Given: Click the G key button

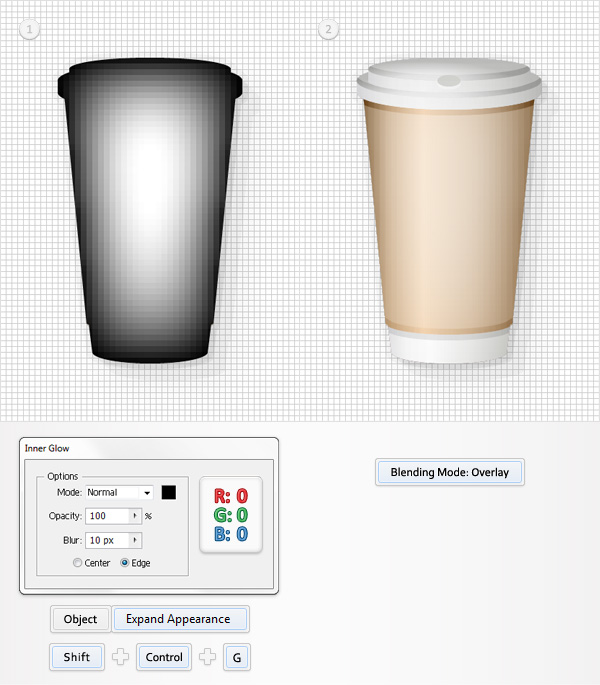Looking at the screenshot, I should click(x=237, y=657).
